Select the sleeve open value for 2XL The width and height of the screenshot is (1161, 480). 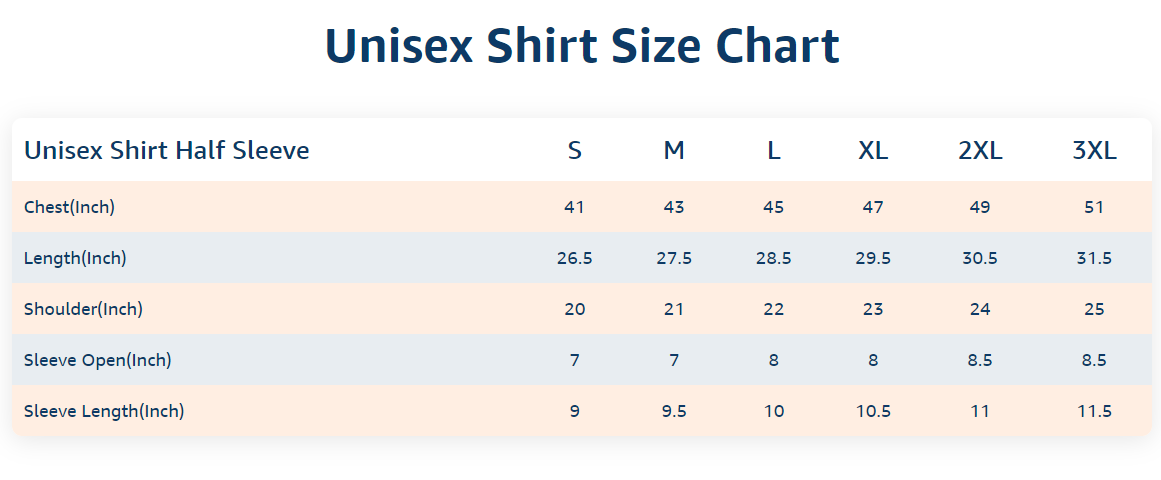pos(980,360)
